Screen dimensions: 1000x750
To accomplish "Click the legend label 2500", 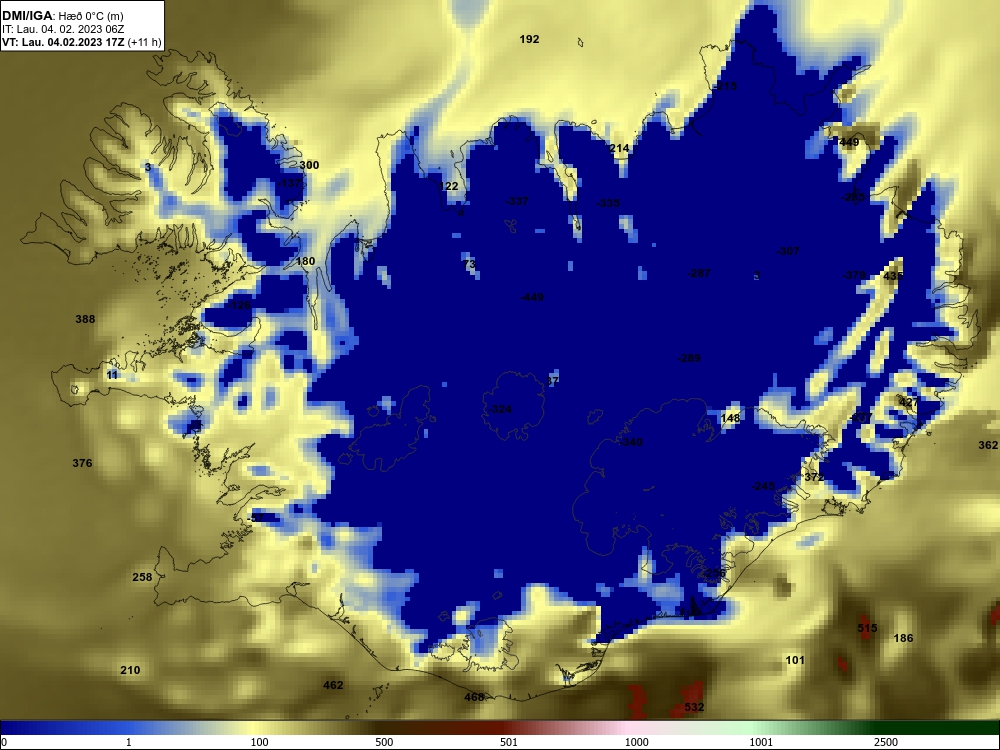I will point(886,742).
